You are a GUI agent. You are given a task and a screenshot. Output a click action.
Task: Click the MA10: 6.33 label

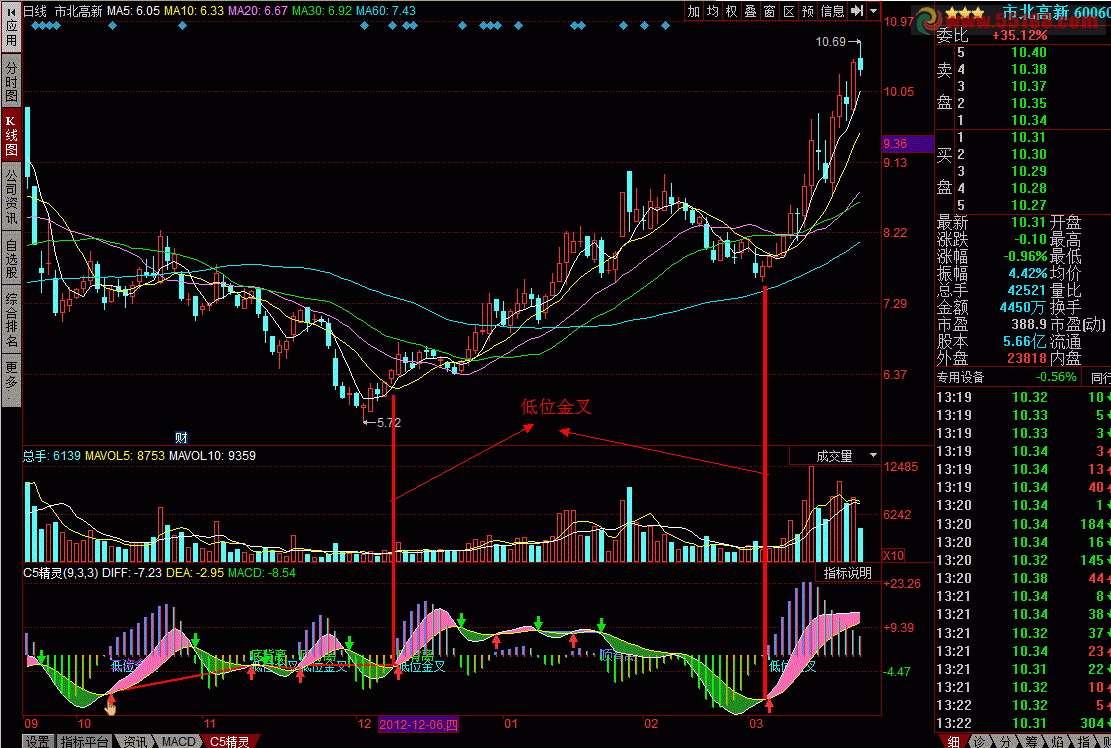193,11
